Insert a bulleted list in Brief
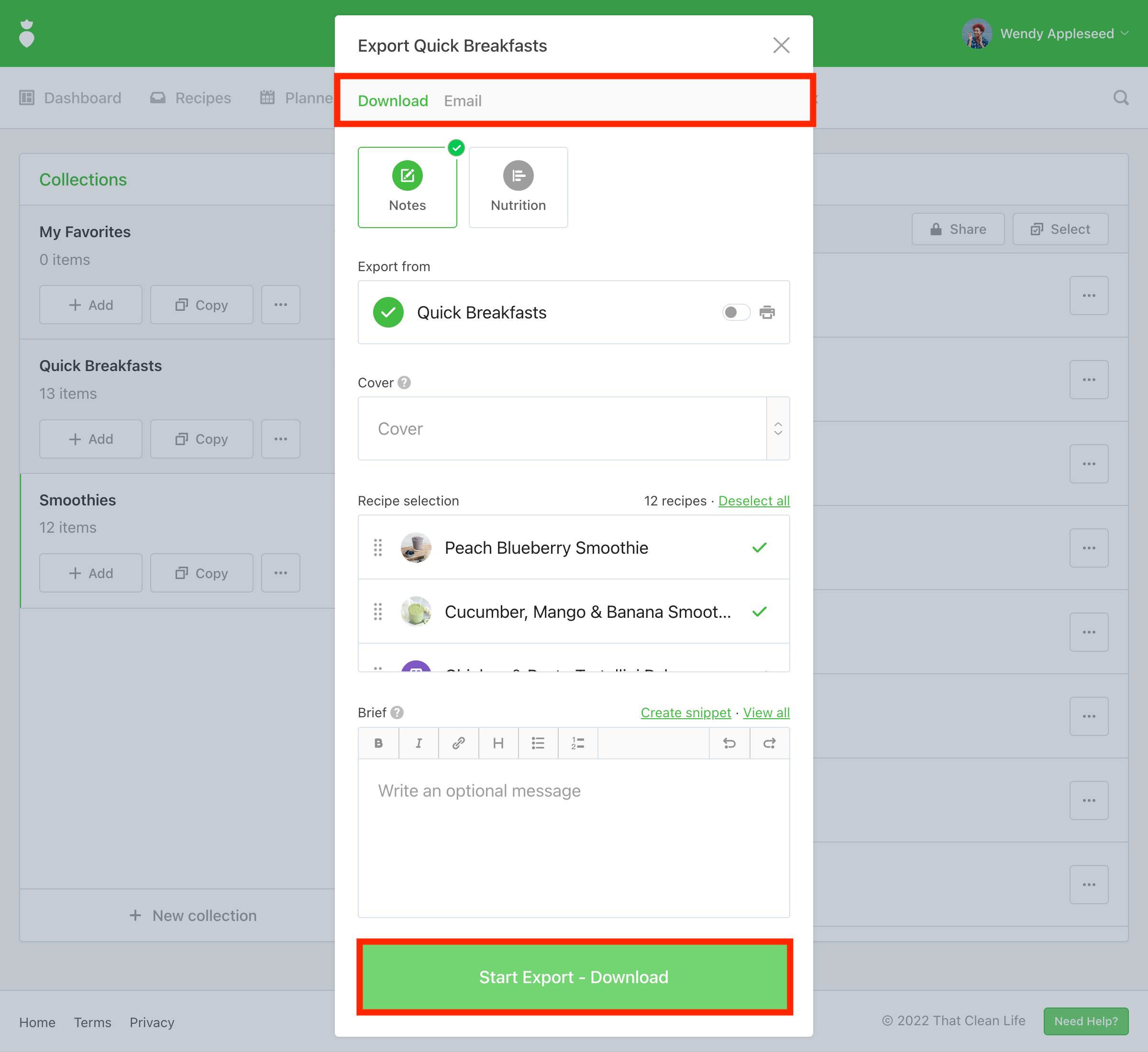The image size is (1148, 1052). pyautogui.click(x=538, y=743)
